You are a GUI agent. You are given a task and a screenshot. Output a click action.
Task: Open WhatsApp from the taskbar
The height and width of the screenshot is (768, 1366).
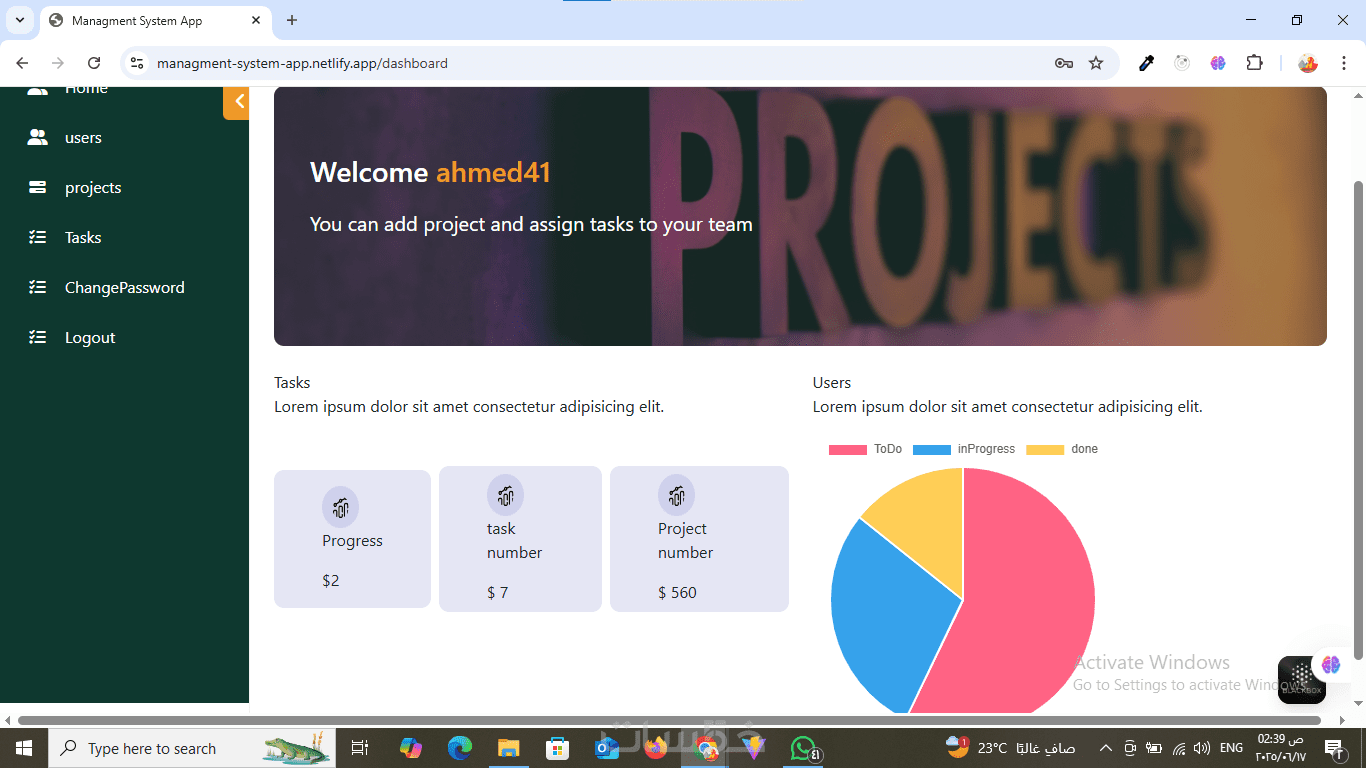[x=804, y=748]
